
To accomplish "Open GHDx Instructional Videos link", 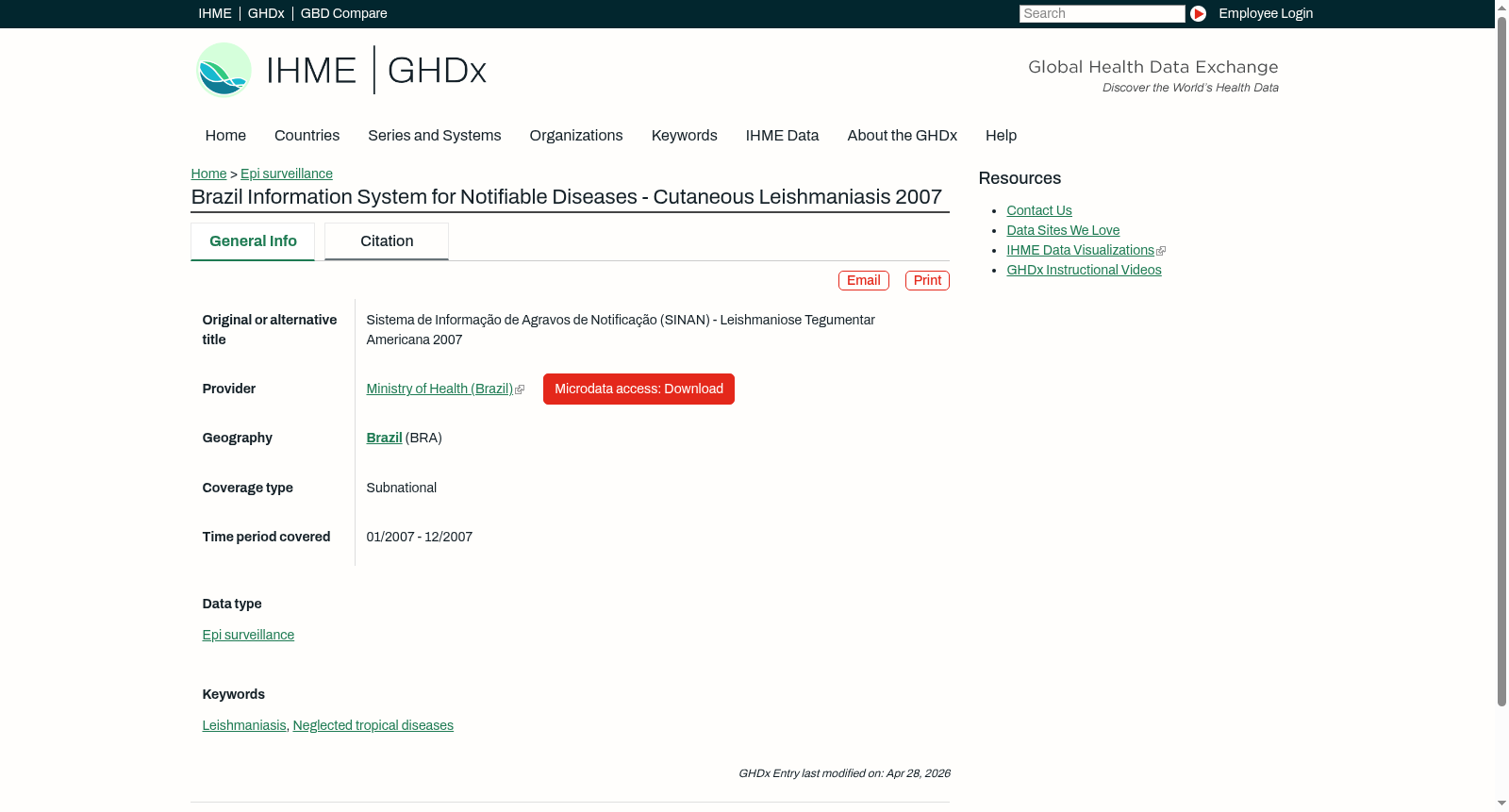I will (1084, 270).
